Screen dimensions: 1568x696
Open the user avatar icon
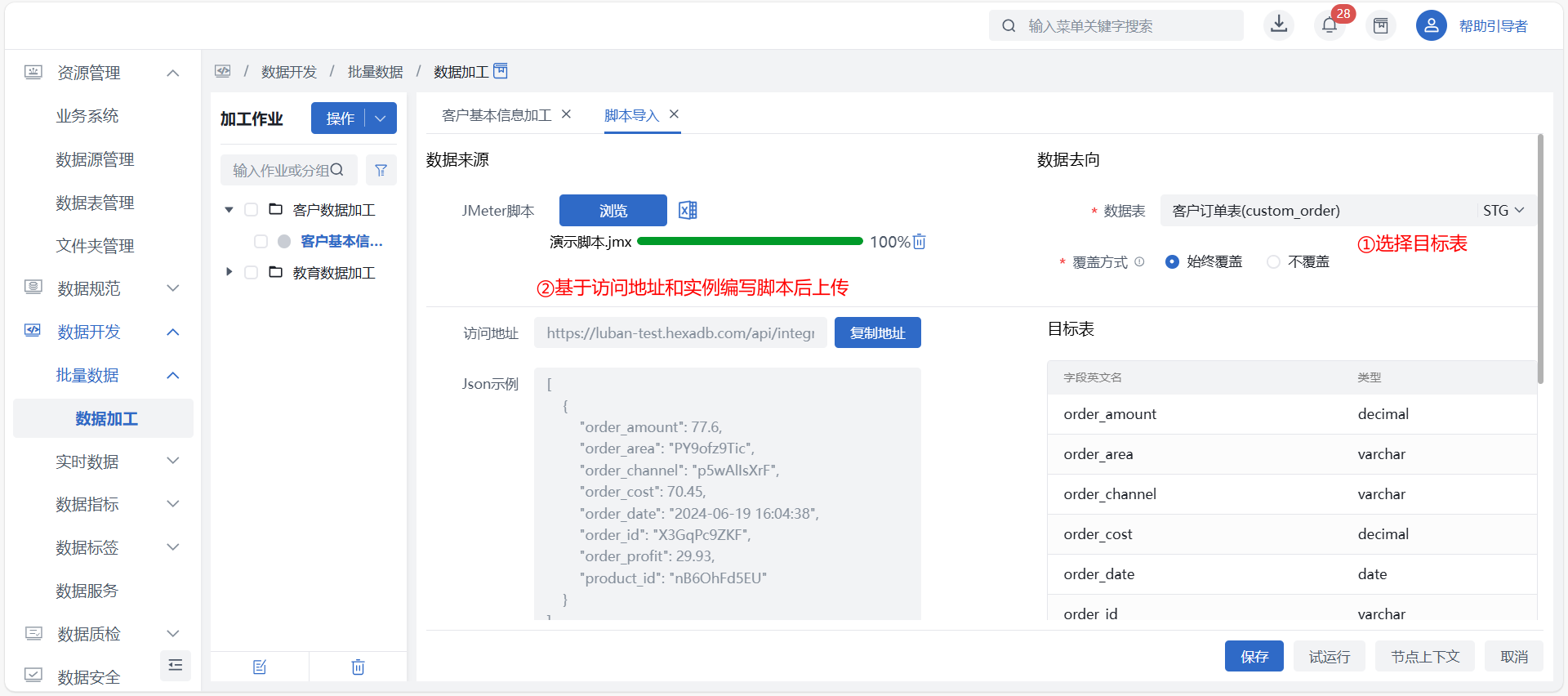[x=1431, y=25]
